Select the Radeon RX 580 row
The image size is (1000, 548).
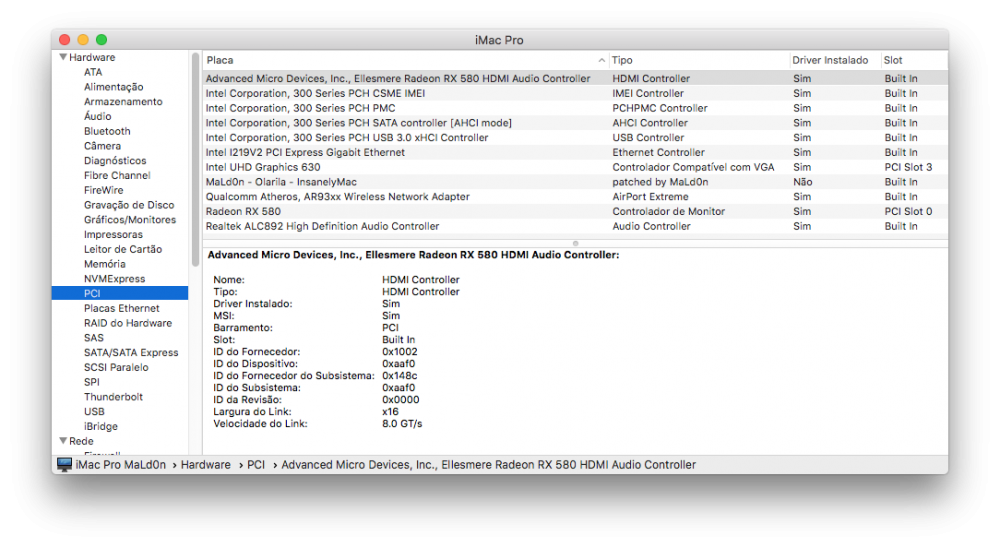tap(575, 211)
